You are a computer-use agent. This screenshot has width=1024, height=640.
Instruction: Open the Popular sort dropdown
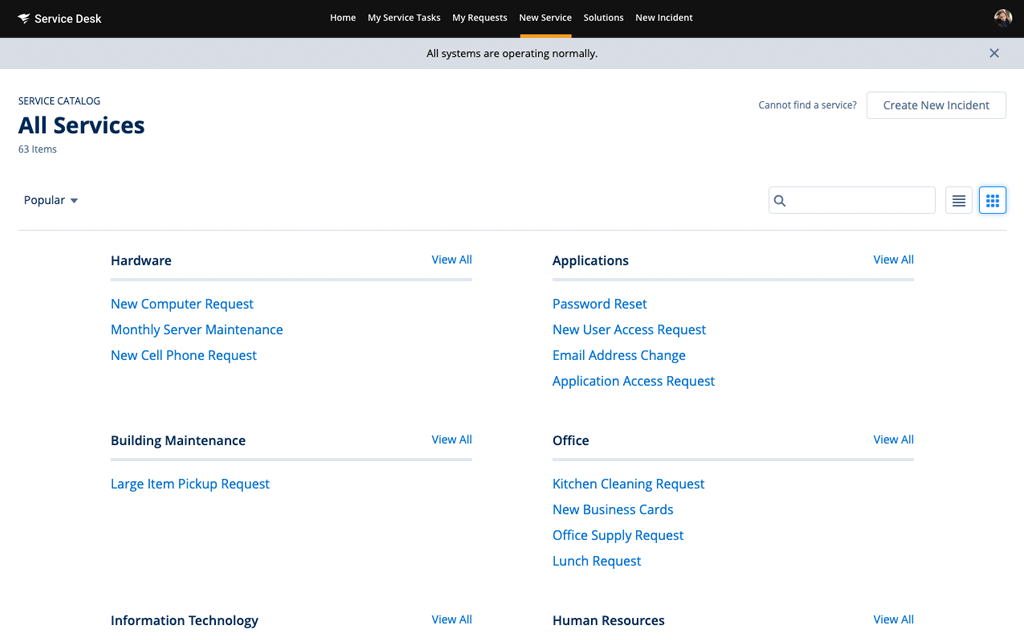tap(50, 200)
